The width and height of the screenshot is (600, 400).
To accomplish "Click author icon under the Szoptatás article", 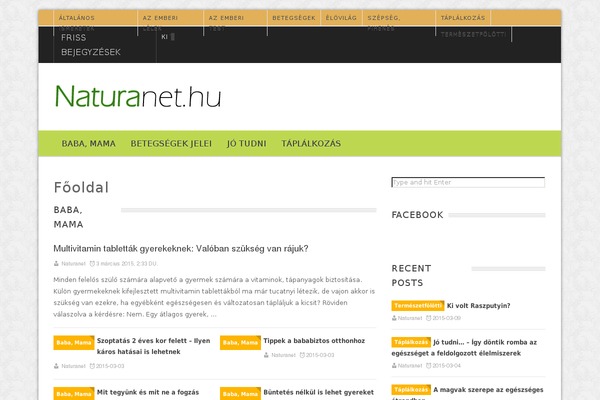I will [56, 366].
